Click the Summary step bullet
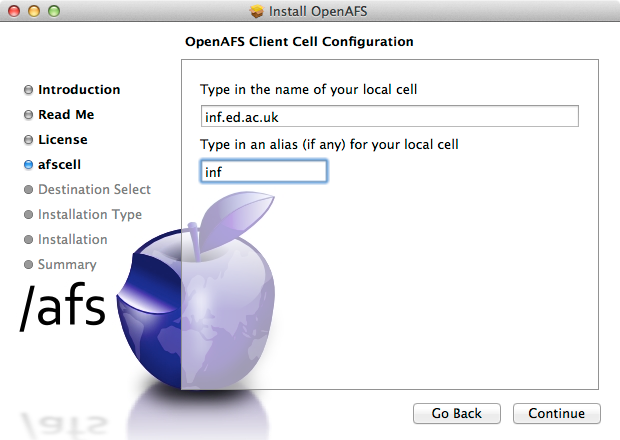This screenshot has width=620, height=440. [28, 264]
